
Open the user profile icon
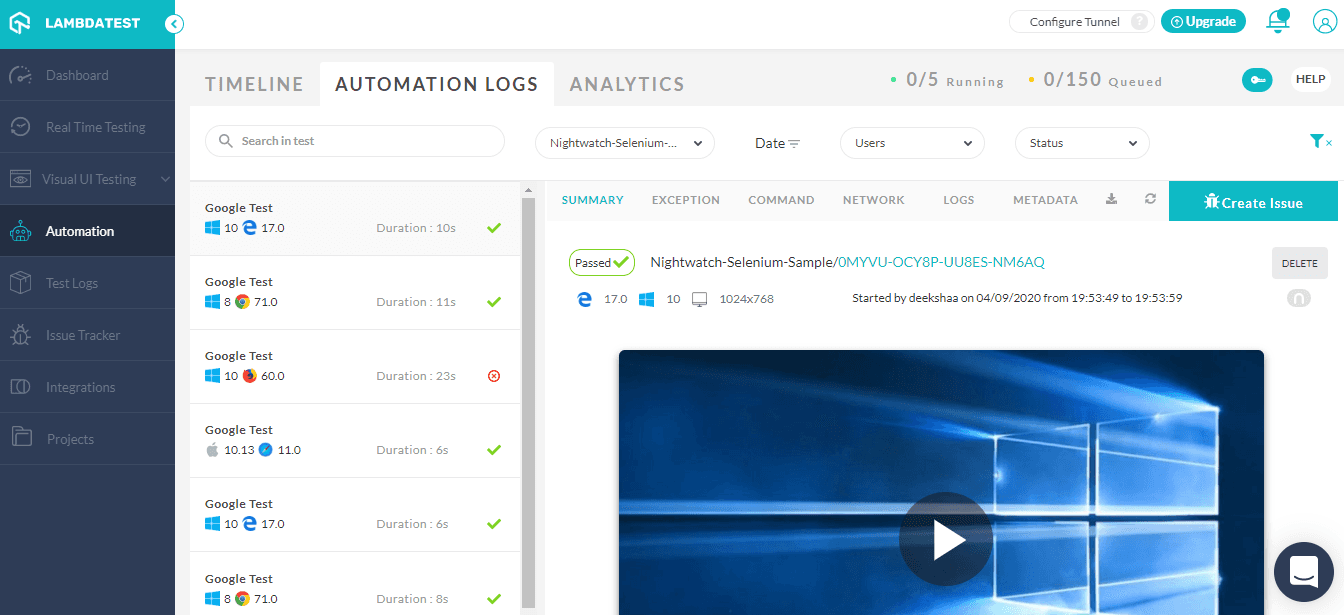tap(1324, 22)
